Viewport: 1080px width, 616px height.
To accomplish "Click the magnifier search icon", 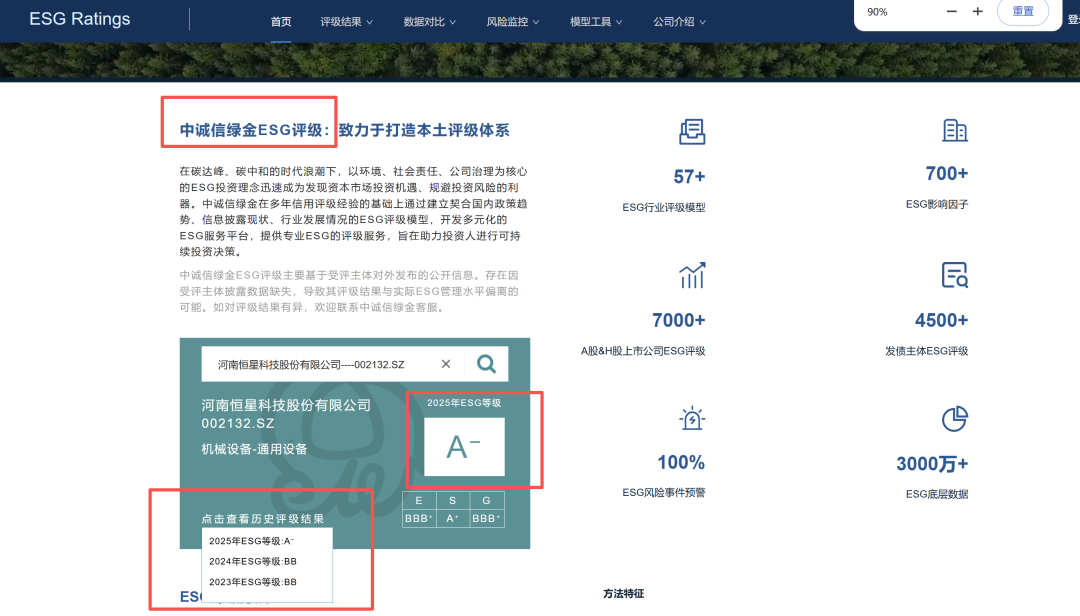I will tap(486, 364).
